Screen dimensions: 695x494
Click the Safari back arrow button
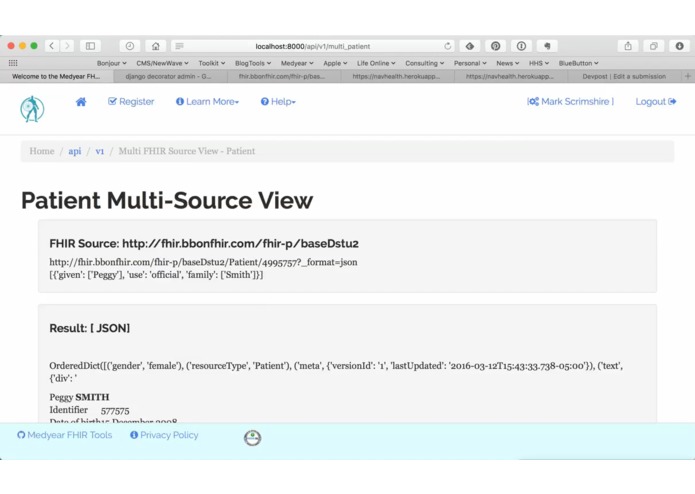point(52,46)
